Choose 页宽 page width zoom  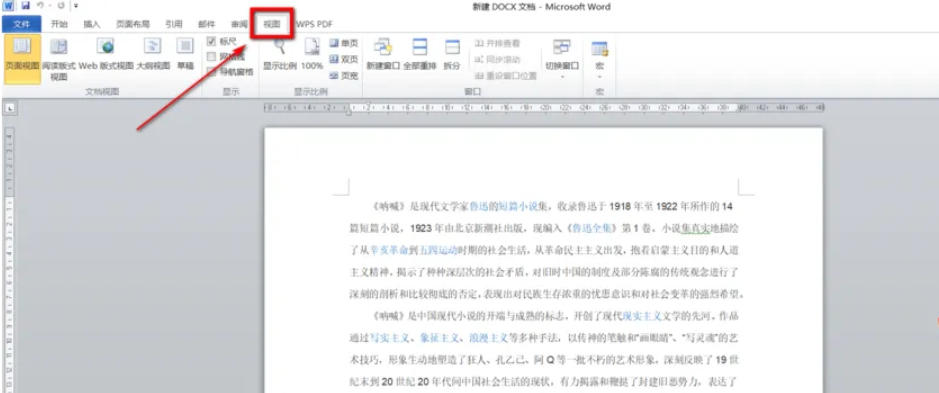click(344, 75)
